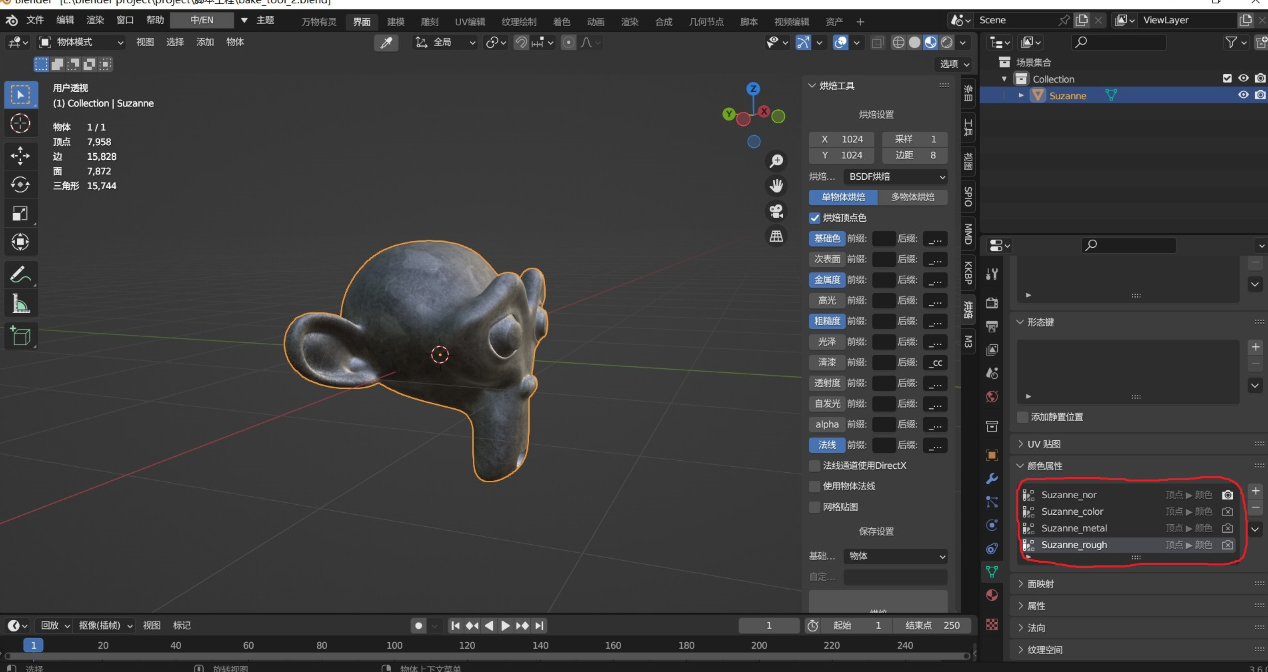Screen dimensions: 1268x672
Task: Hide Suzanne in viewport via eye icon
Action: [x=1244, y=95]
